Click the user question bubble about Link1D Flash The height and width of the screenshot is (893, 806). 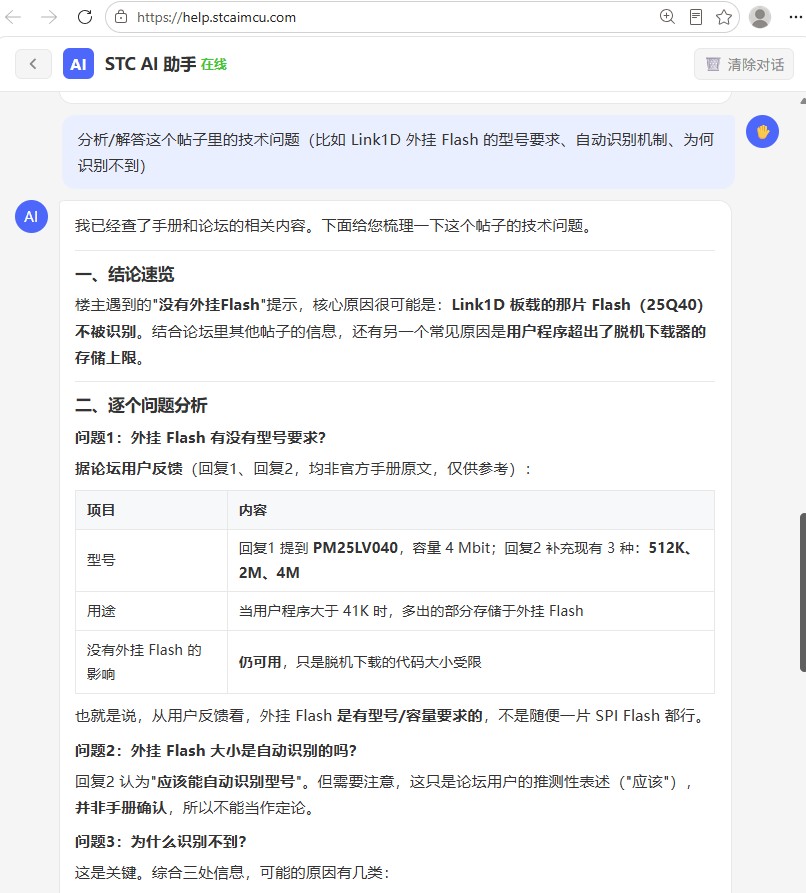[398, 152]
